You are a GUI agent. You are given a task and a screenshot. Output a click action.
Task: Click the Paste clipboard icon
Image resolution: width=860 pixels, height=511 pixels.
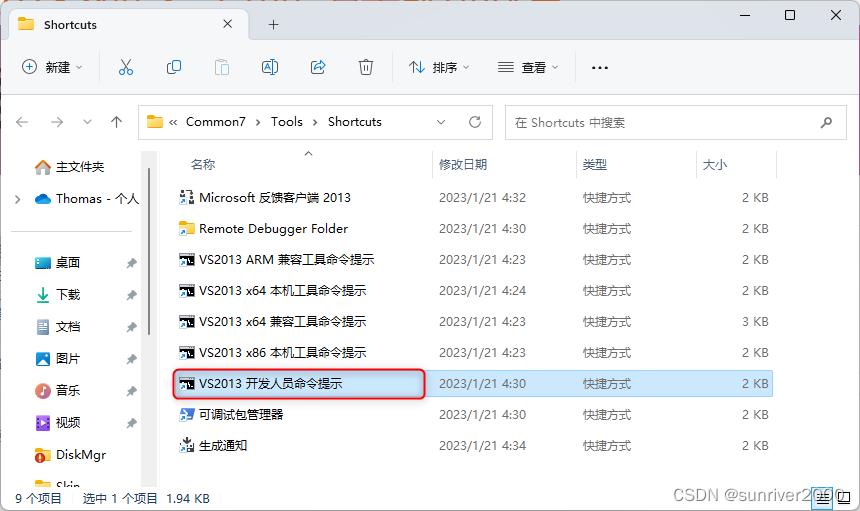[222, 67]
